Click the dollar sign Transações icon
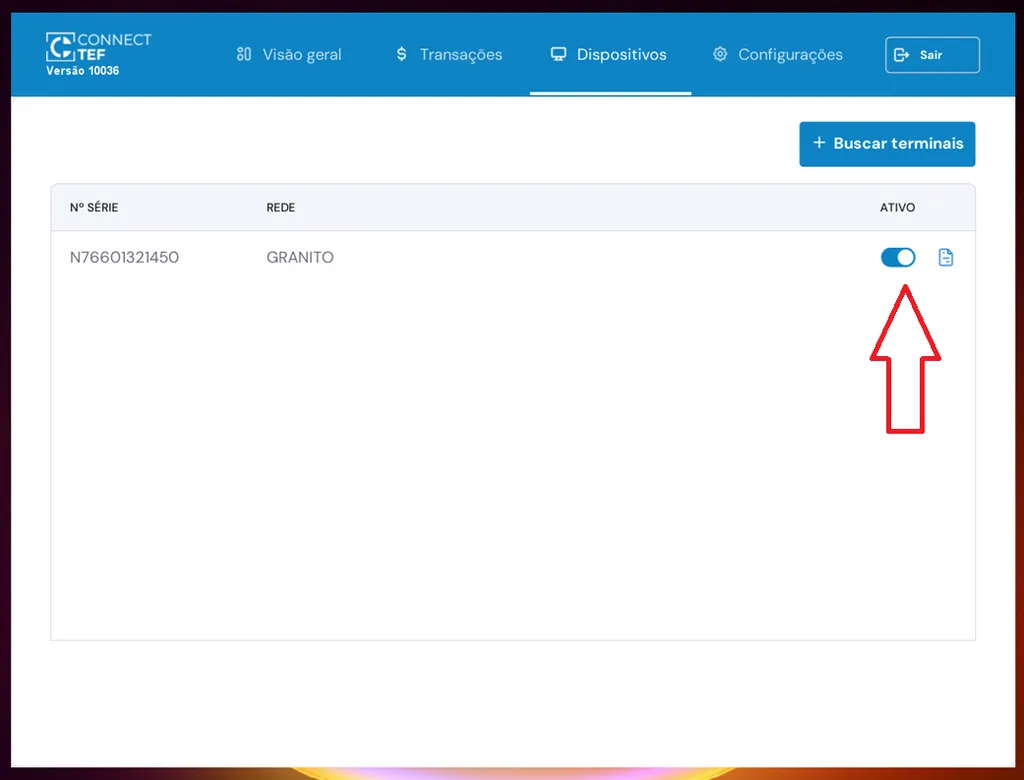This screenshot has width=1024, height=780. click(401, 54)
